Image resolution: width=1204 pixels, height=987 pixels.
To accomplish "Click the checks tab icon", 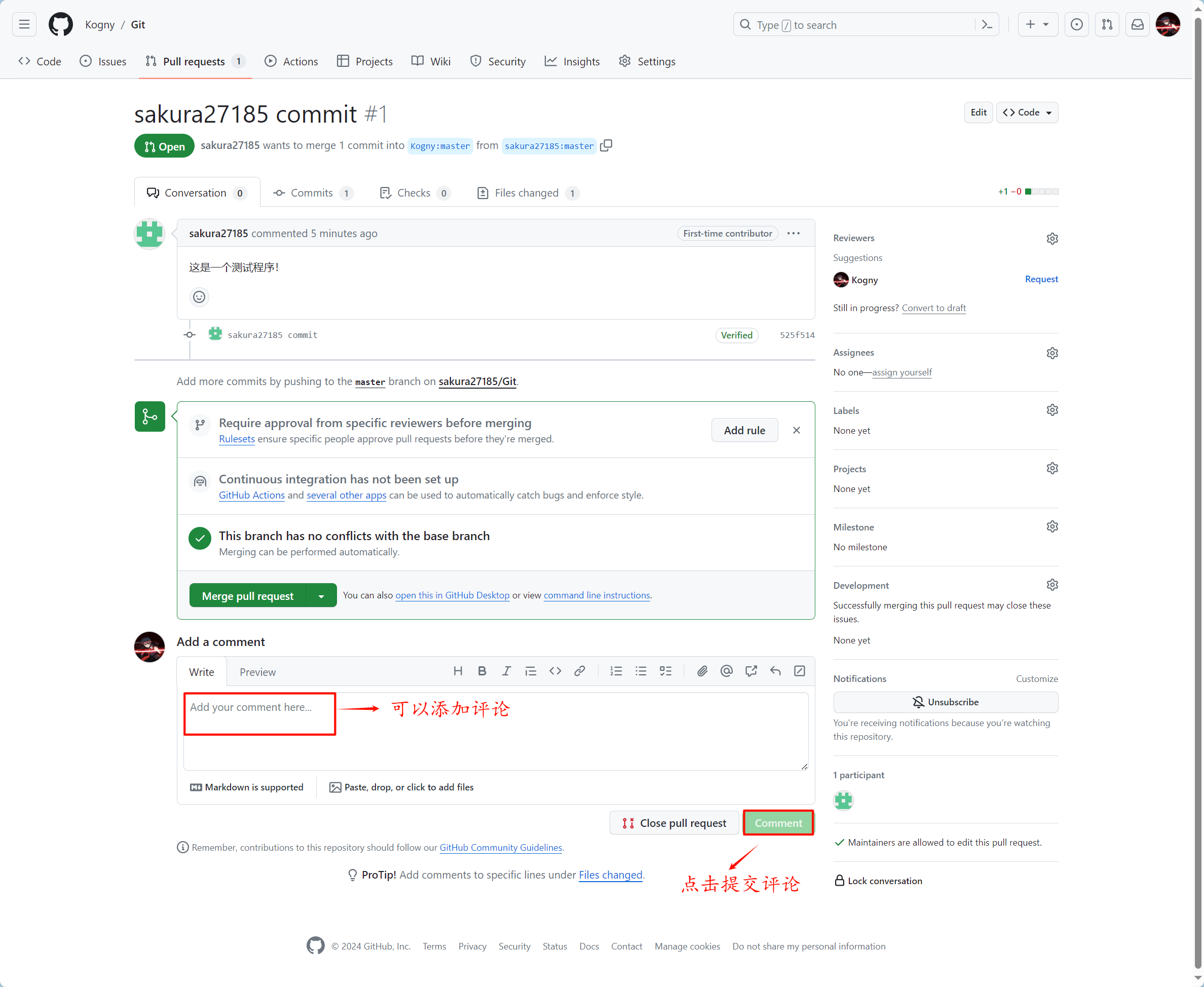I will tap(385, 192).
